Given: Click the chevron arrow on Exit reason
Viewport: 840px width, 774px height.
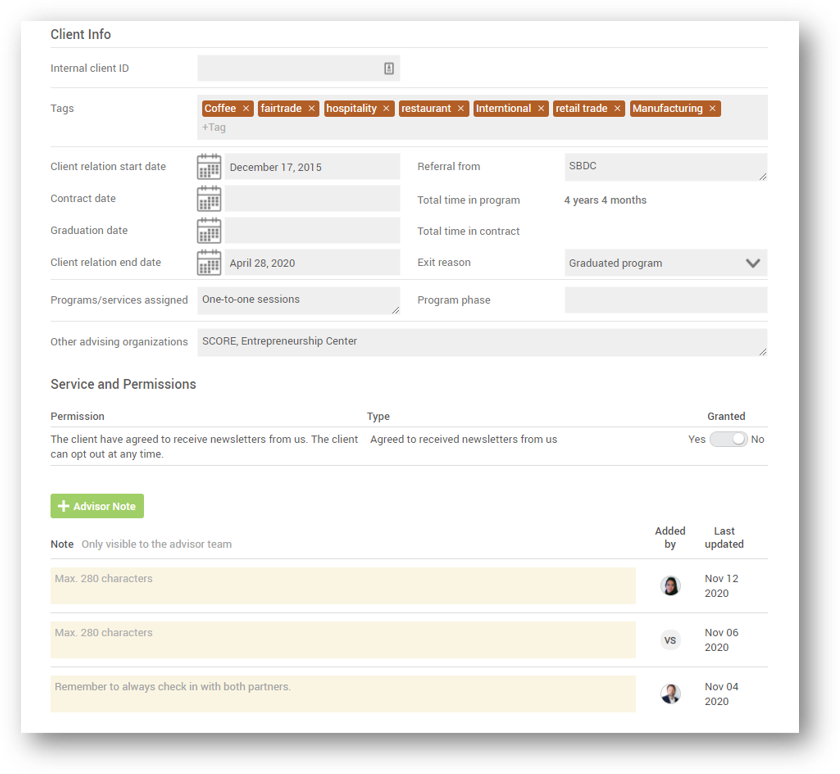Looking at the screenshot, I should click(753, 263).
